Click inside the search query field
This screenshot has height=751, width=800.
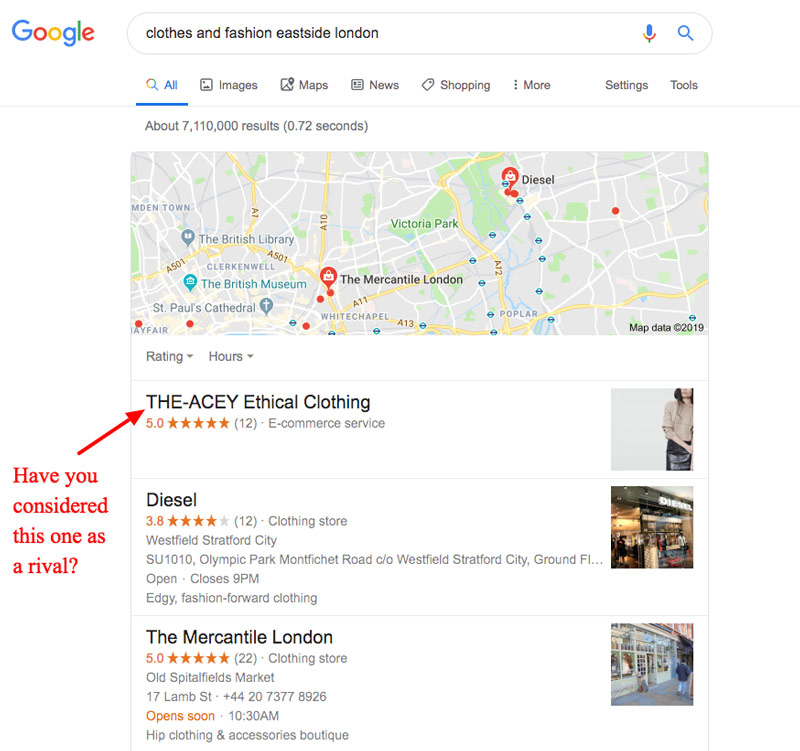(383, 33)
